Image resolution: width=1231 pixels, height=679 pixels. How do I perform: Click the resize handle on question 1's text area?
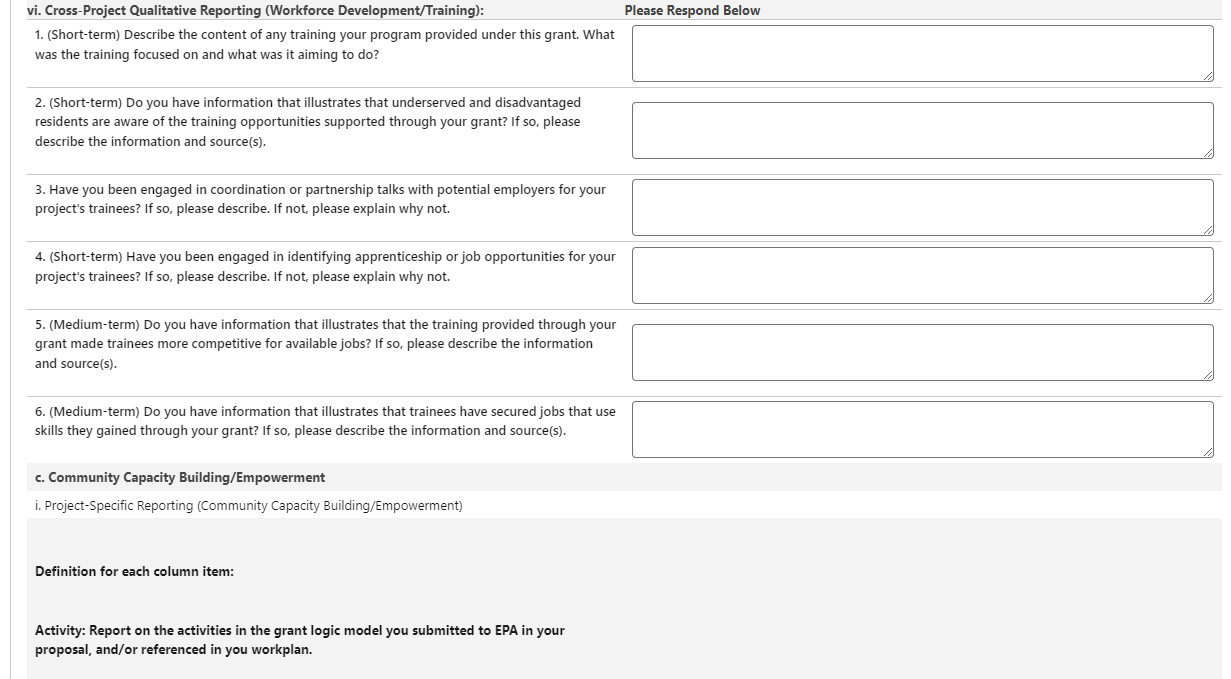(1208, 76)
